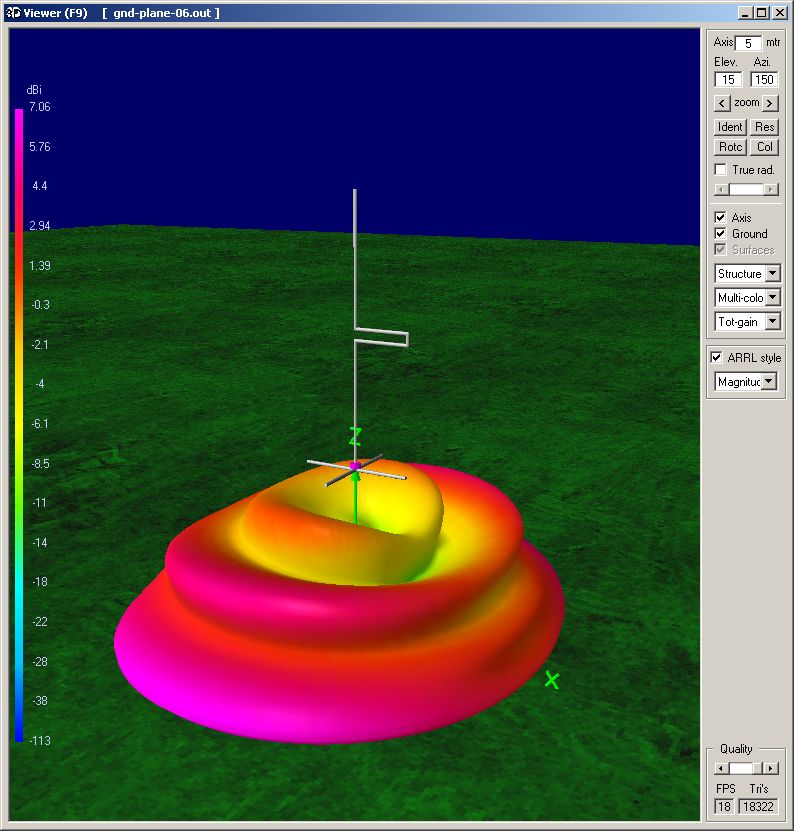Expand the Magnitude dropdown
This screenshot has height=831, width=794.
pyautogui.click(x=767, y=381)
